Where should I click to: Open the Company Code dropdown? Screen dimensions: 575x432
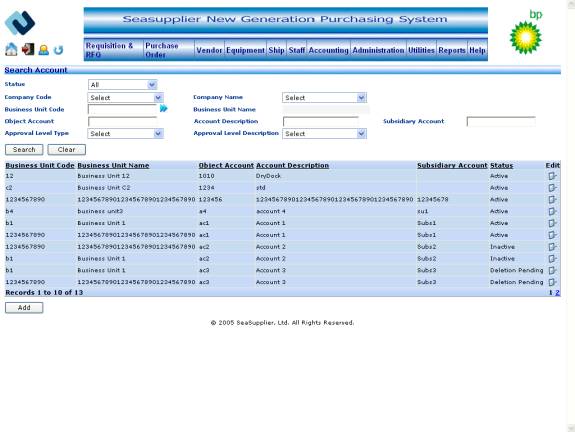coord(125,98)
